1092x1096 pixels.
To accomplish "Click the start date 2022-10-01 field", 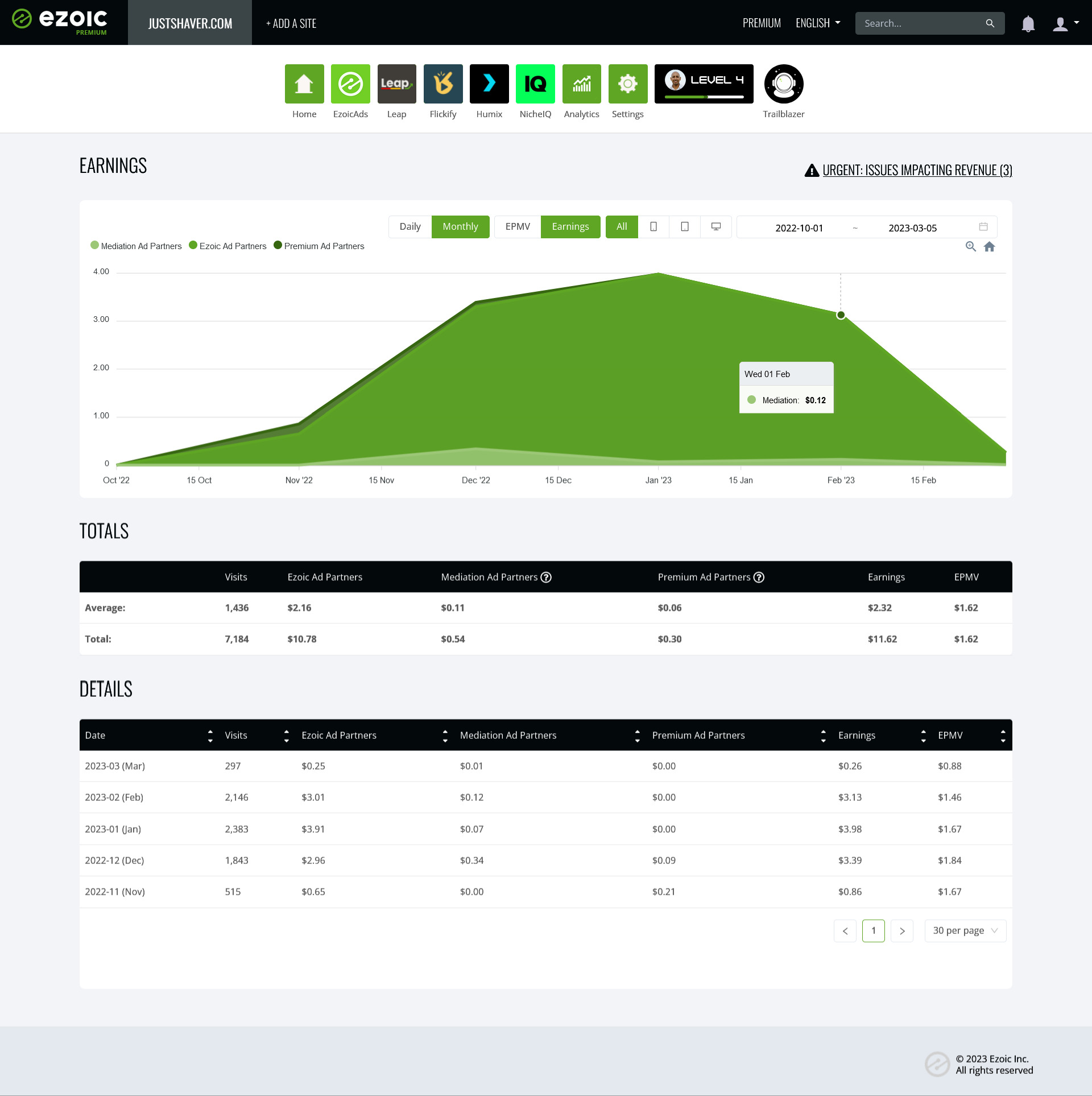I will coord(799,228).
